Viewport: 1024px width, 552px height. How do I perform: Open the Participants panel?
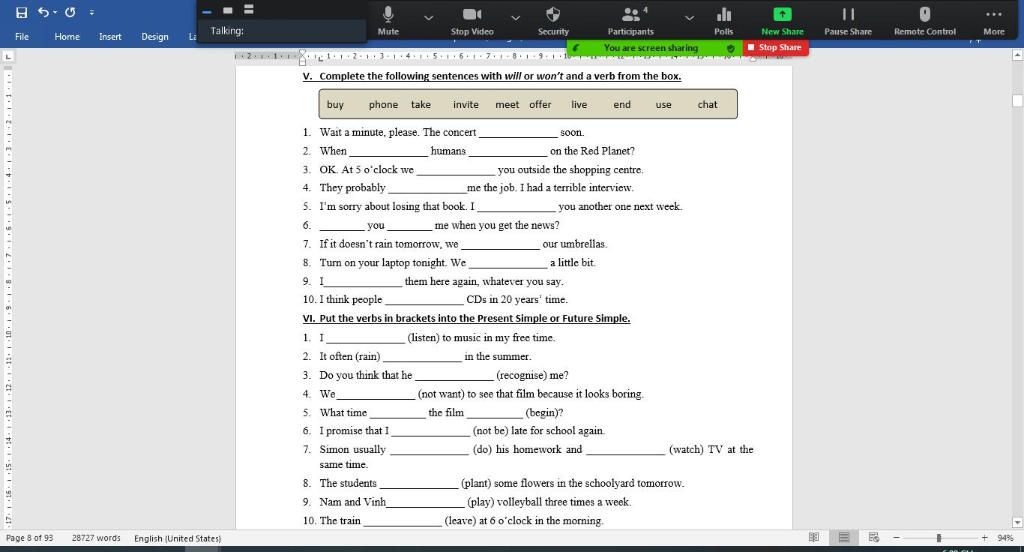[x=630, y=20]
